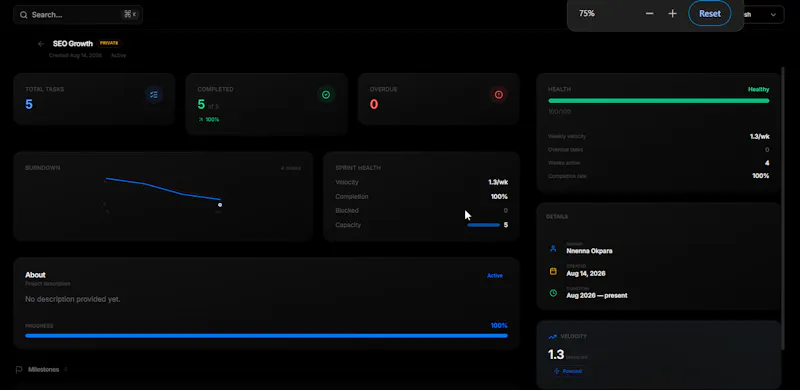
Task: Click the clock icon beside Aug 2026 — present
Action: point(553,293)
